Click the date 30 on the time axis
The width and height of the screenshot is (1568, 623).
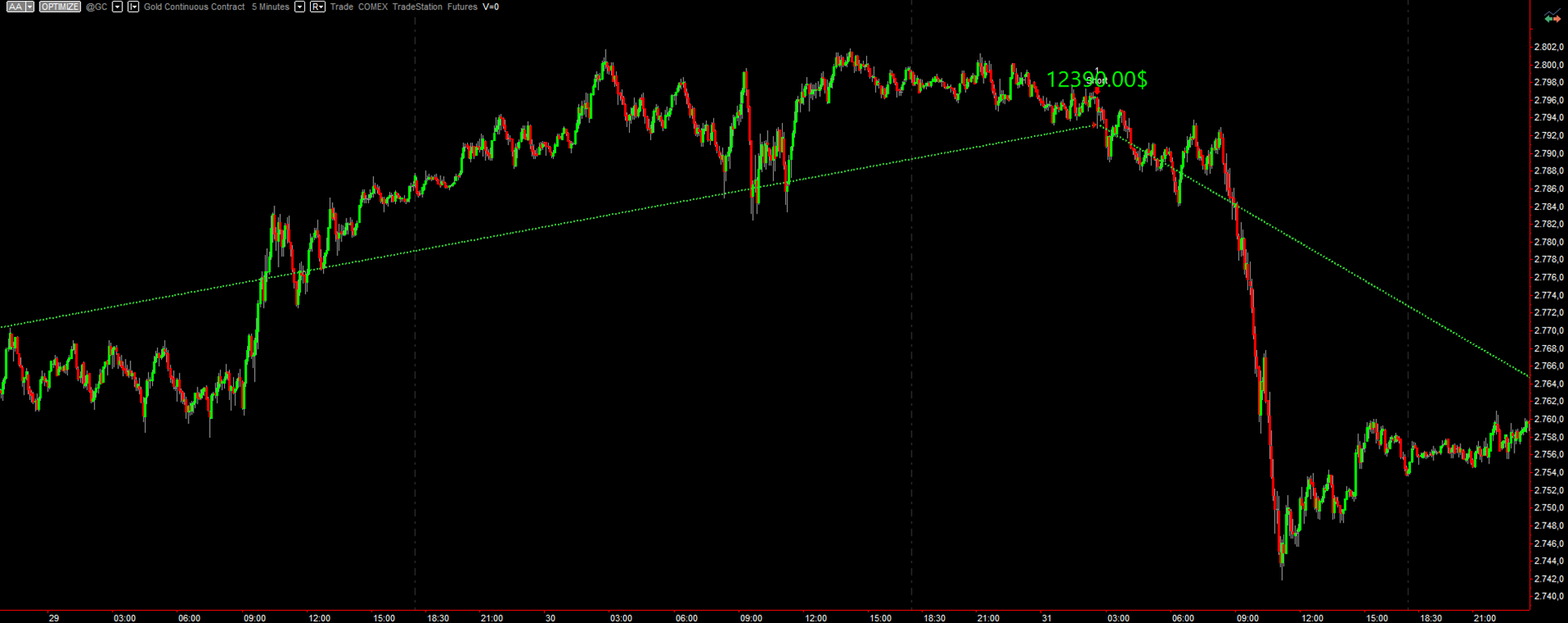click(x=550, y=618)
